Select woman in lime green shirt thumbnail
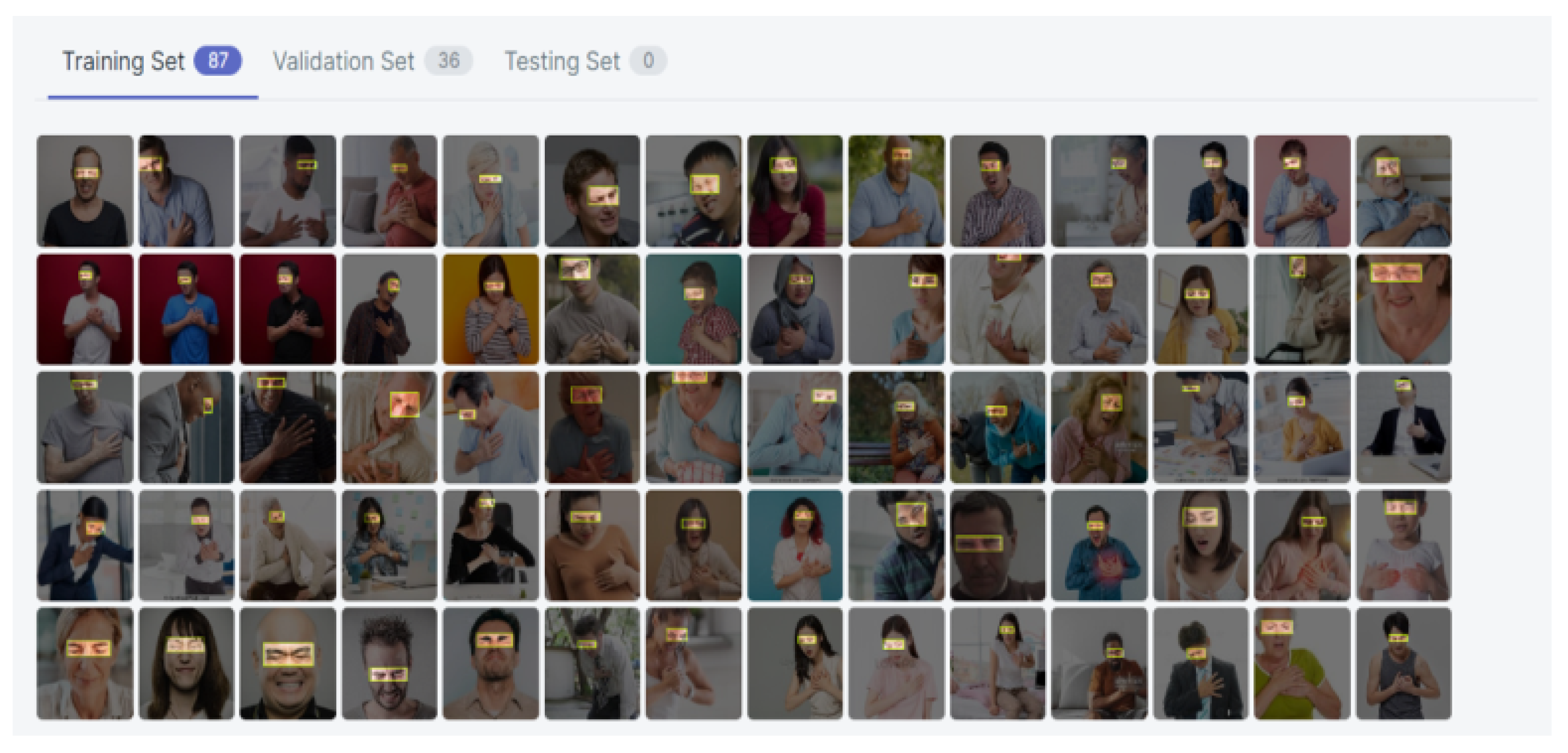 tap(1303, 664)
